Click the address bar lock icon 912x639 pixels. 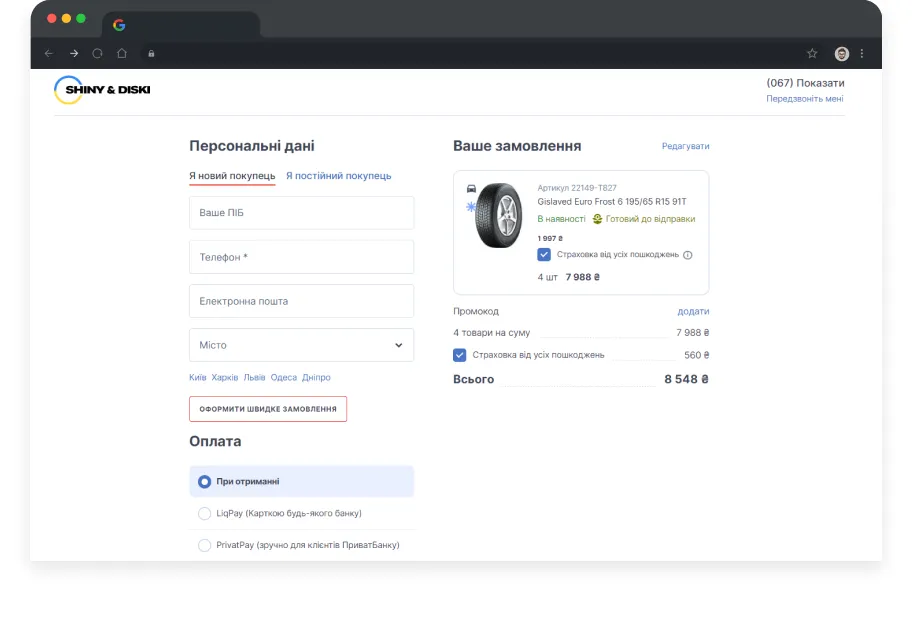pyautogui.click(x=151, y=53)
